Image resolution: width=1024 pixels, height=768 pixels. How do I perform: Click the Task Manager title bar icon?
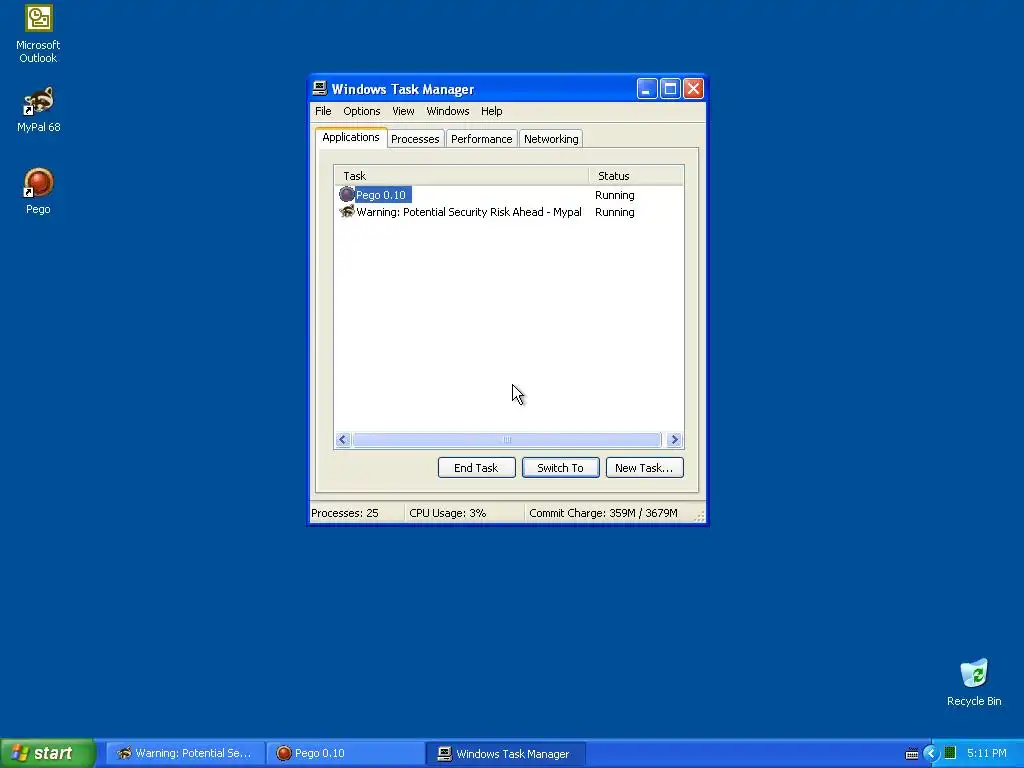pyautogui.click(x=319, y=88)
